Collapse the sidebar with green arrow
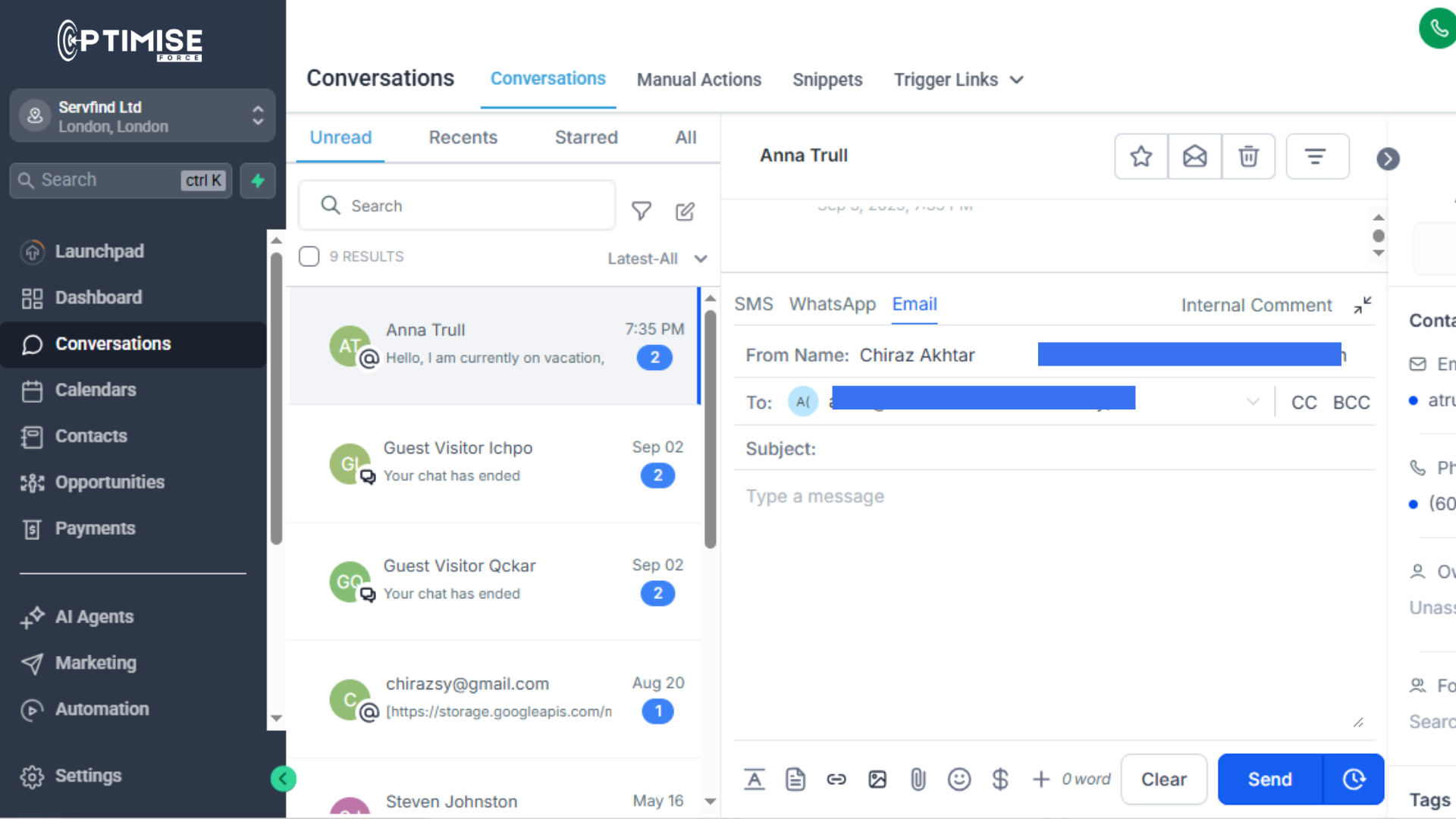This screenshot has height=819, width=1456. [x=283, y=779]
